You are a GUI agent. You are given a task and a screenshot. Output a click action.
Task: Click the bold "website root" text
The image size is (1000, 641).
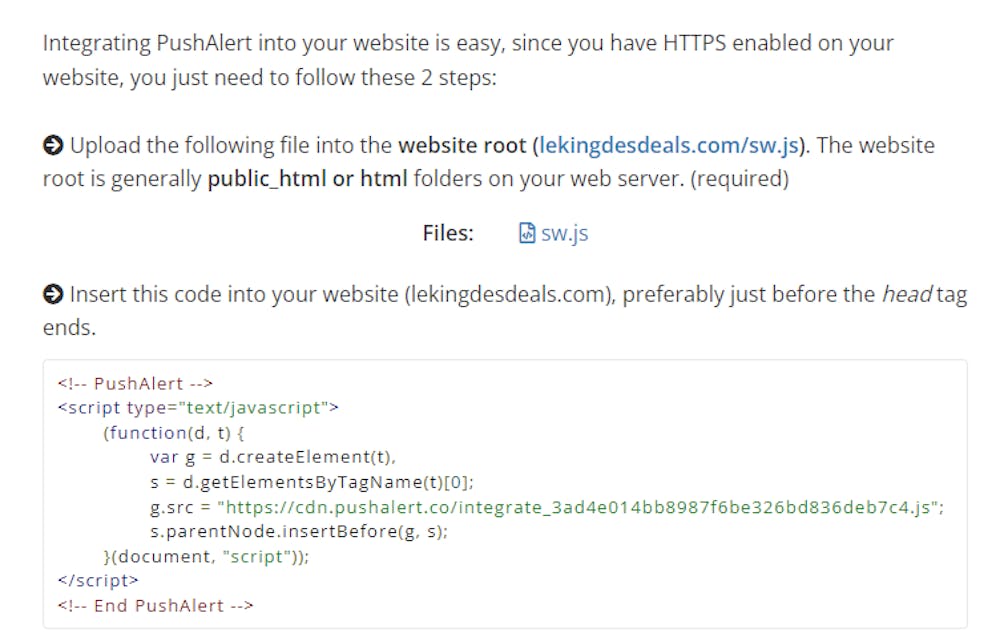point(461,145)
